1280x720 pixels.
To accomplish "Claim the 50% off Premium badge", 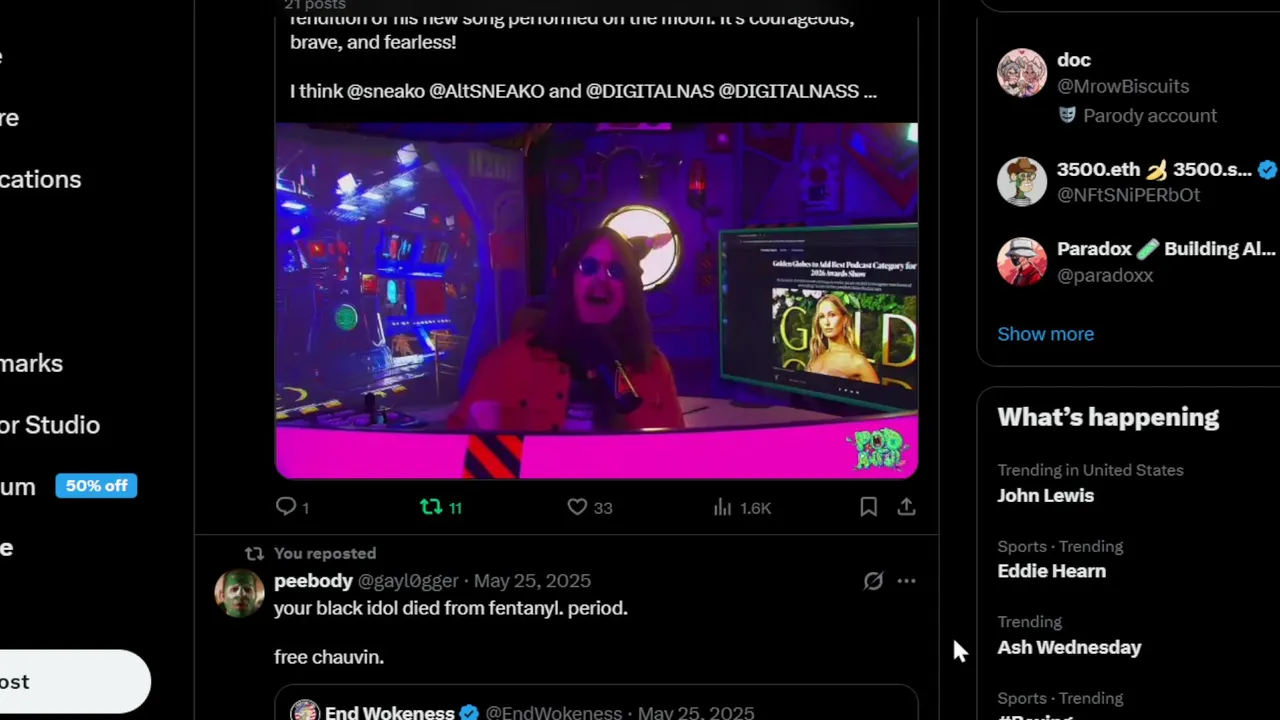I will pyautogui.click(x=96, y=486).
